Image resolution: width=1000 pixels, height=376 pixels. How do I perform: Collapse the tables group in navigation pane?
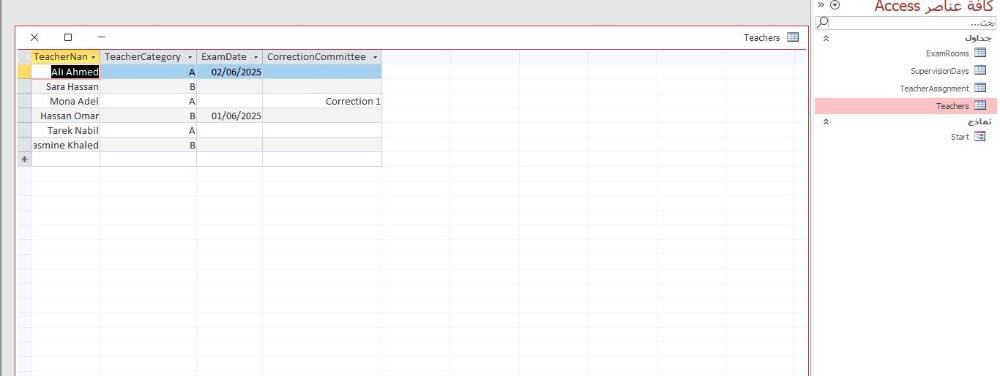(826, 38)
